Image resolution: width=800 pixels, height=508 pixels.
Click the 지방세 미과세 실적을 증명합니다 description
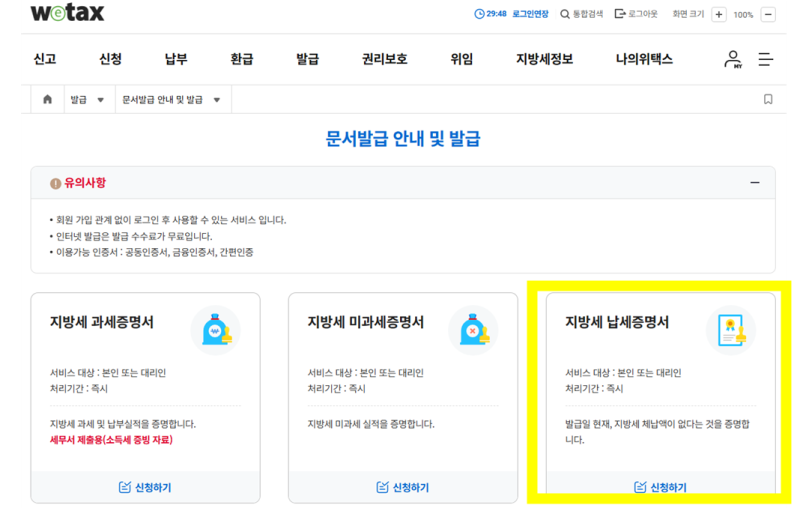[371, 424]
